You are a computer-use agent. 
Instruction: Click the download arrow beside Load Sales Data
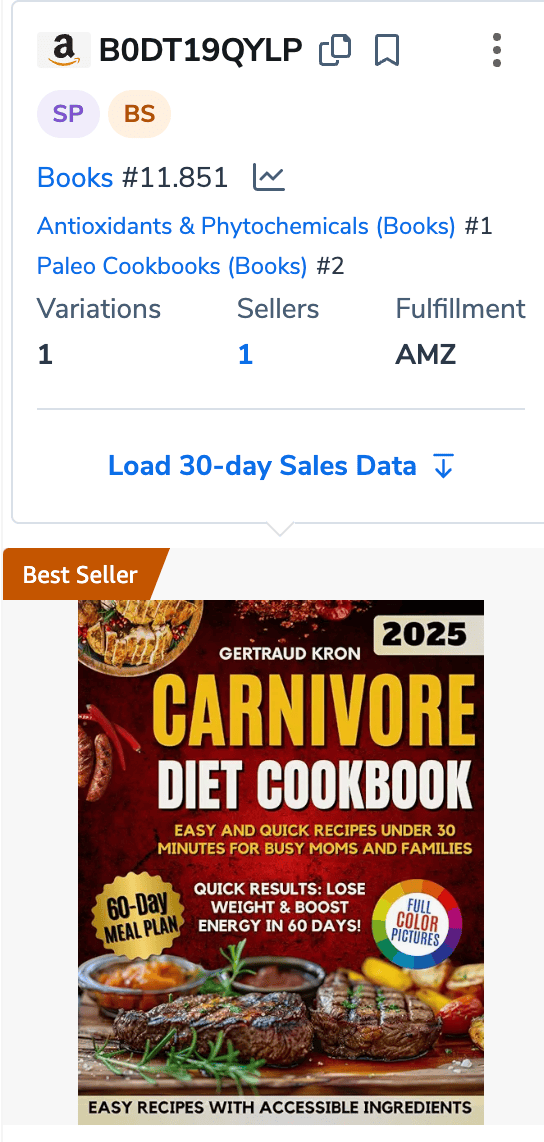click(x=444, y=465)
